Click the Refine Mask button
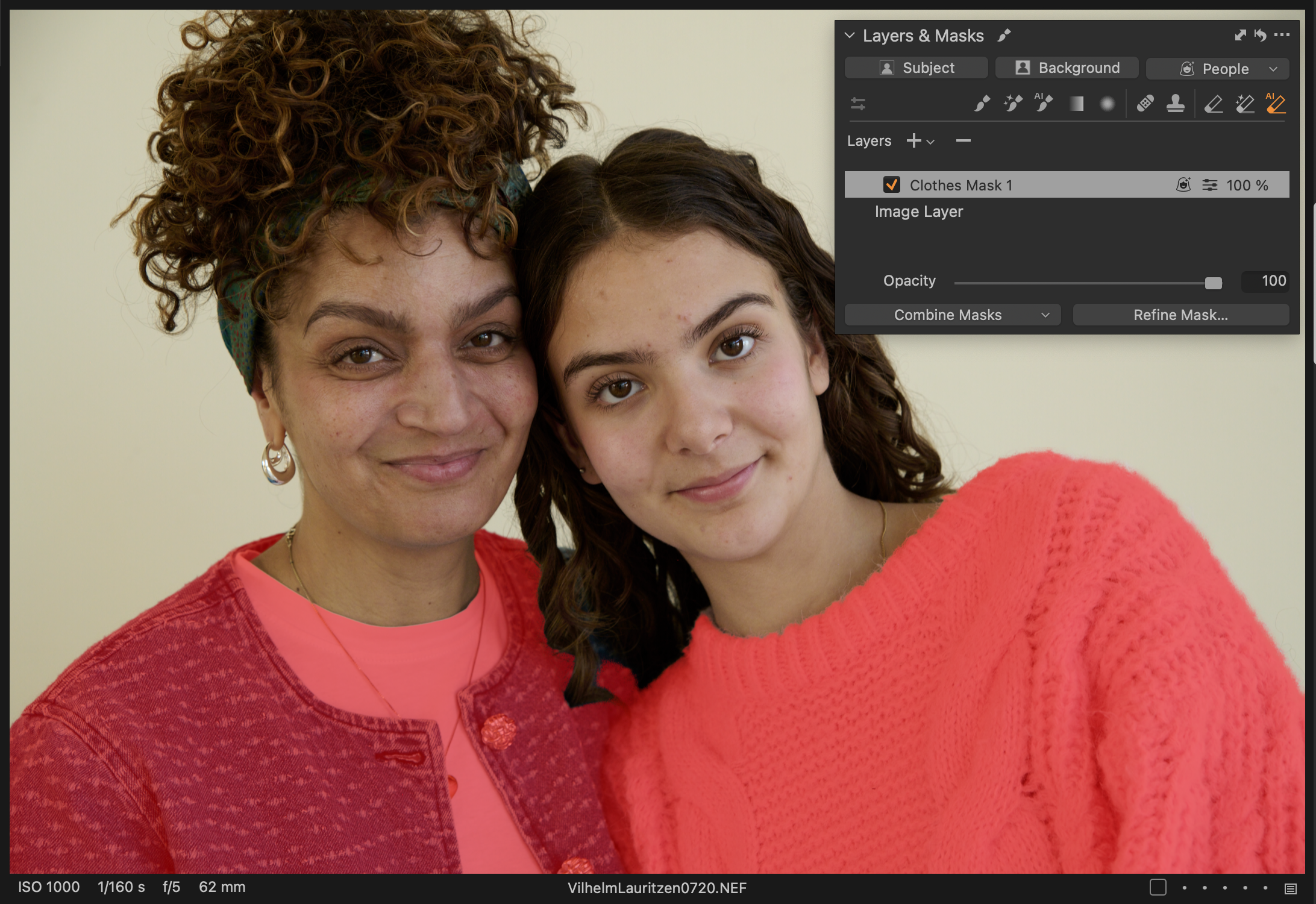1316x904 pixels. [x=1180, y=314]
